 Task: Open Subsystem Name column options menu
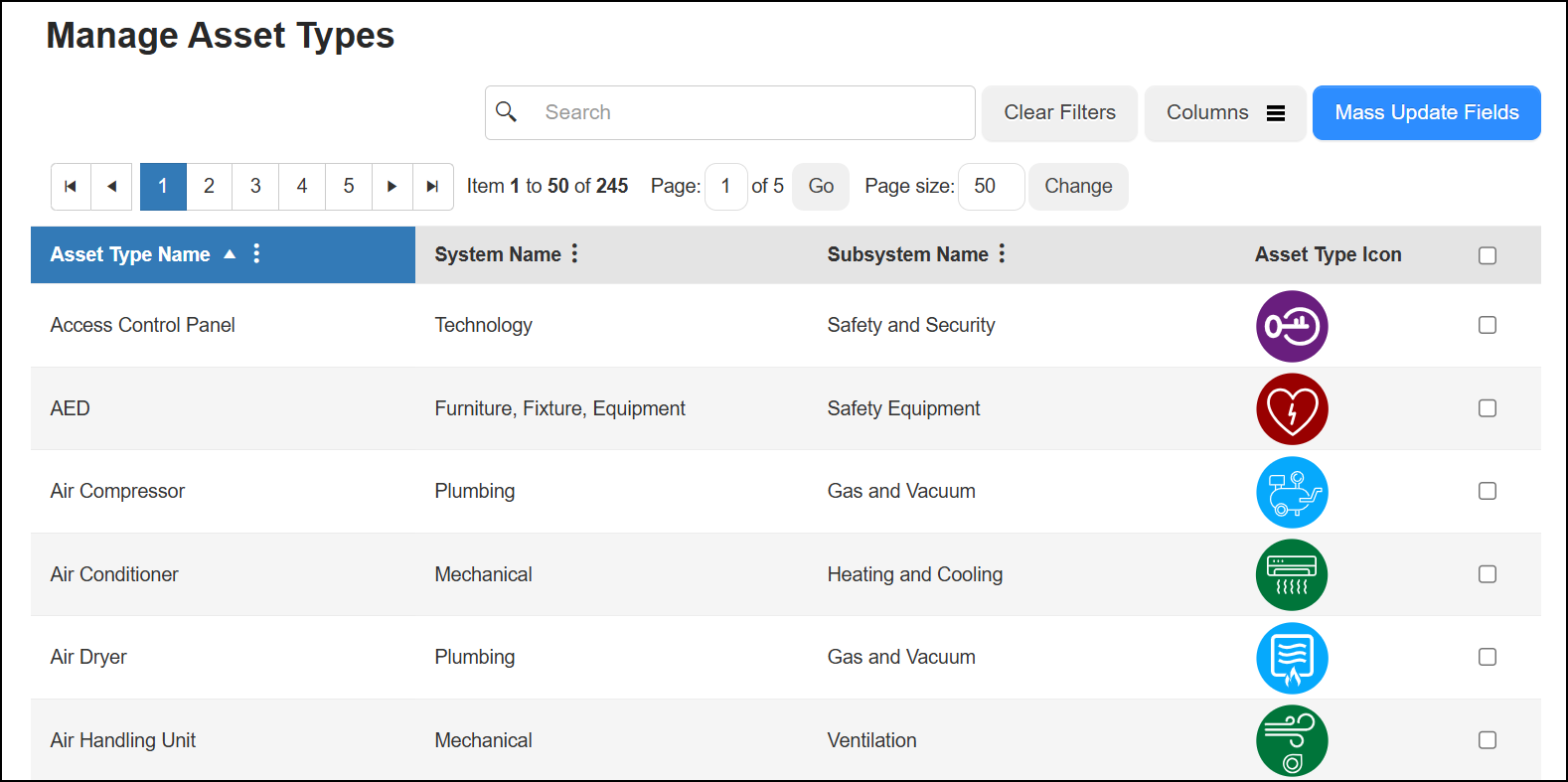point(1002,253)
